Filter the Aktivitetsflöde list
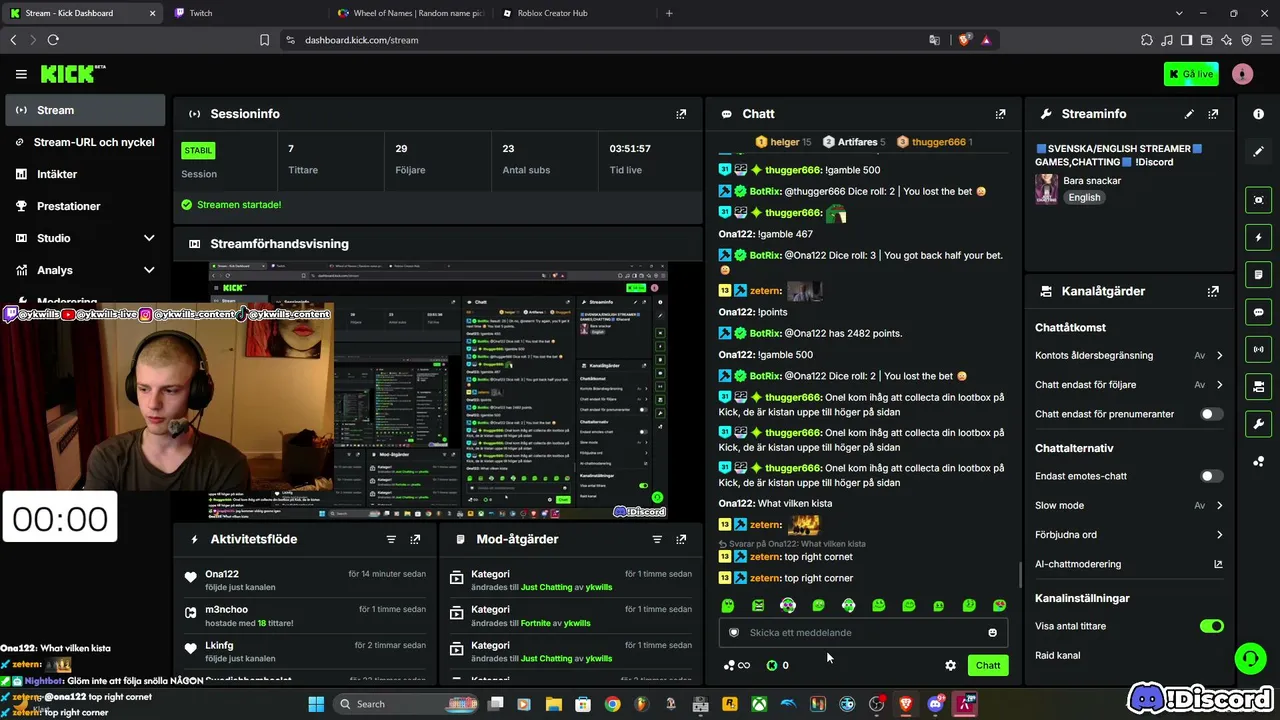Viewport: 1280px width, 720px height. (x=391, y=539)
